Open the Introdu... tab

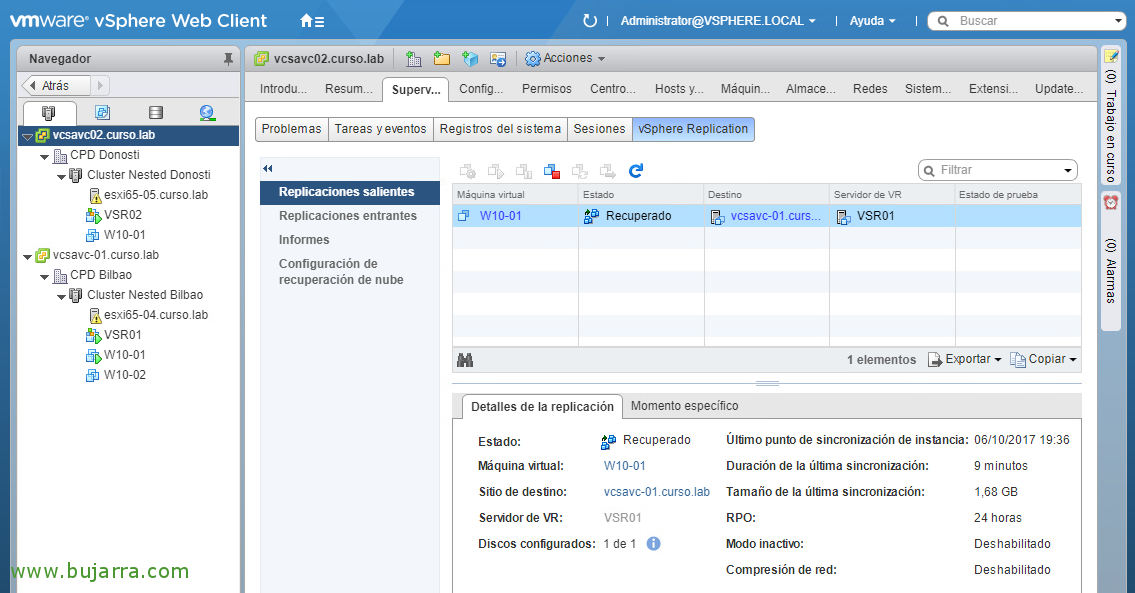[x=283, y=88]
